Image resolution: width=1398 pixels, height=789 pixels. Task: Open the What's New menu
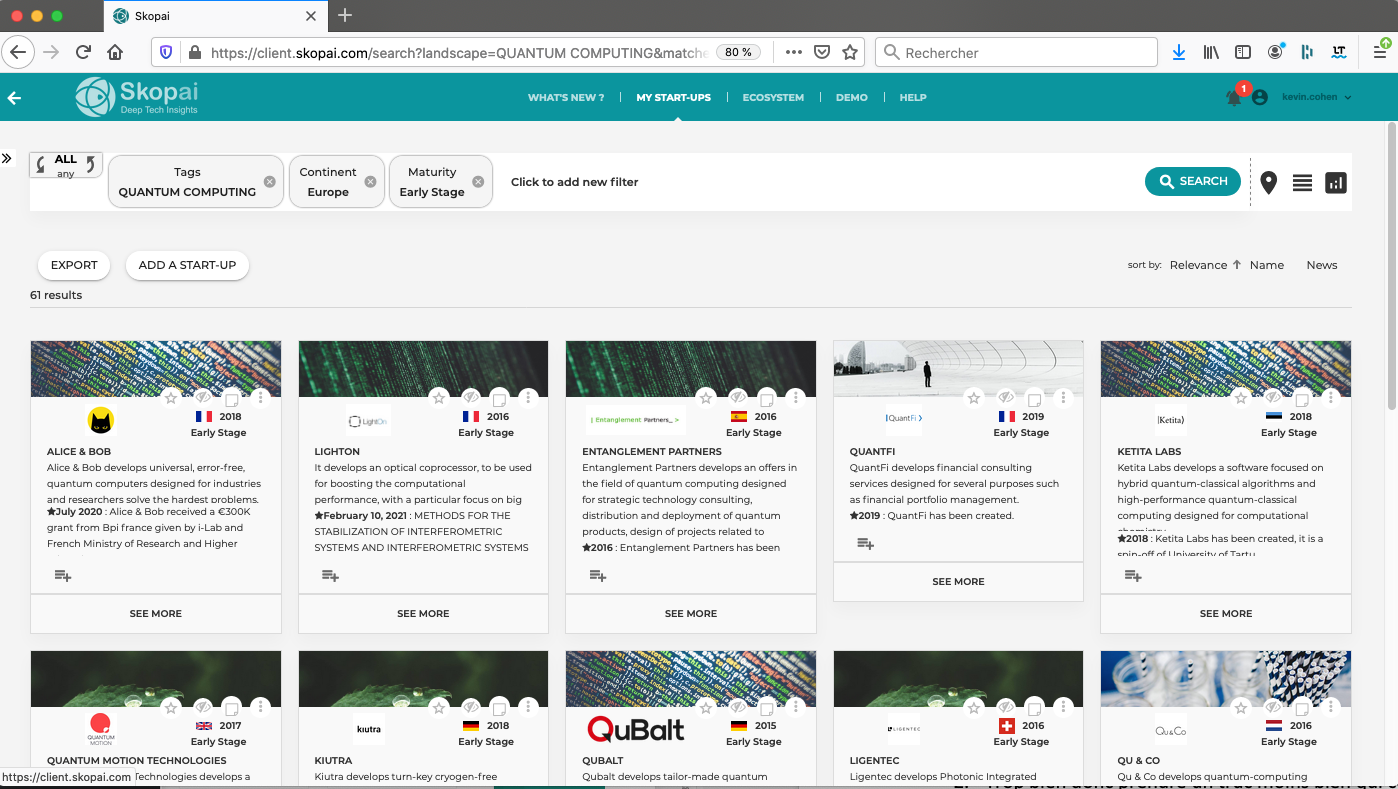click(566, 97)
